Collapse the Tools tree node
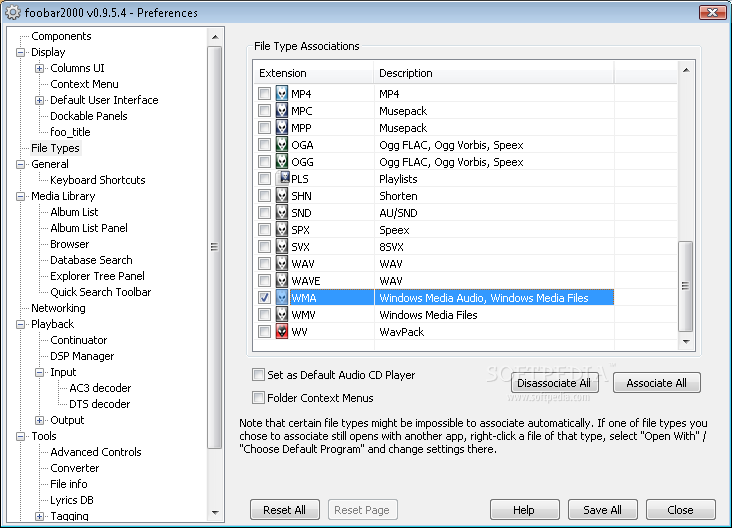This screenshot has height=528, width=732. 20,436
